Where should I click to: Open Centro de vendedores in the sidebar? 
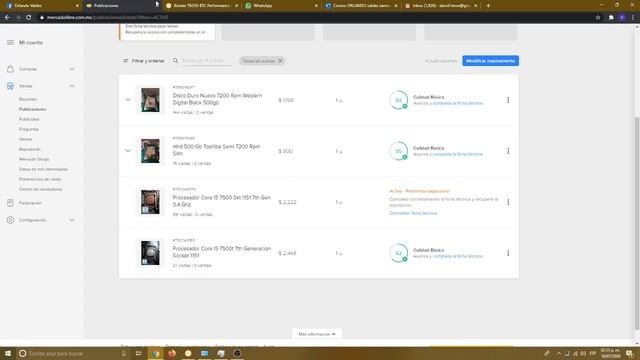click(x=40, y=189)
